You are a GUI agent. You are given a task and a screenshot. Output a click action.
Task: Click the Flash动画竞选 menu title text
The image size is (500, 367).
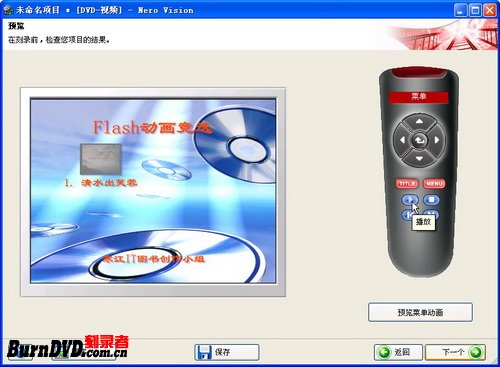[x=152, y=127]
